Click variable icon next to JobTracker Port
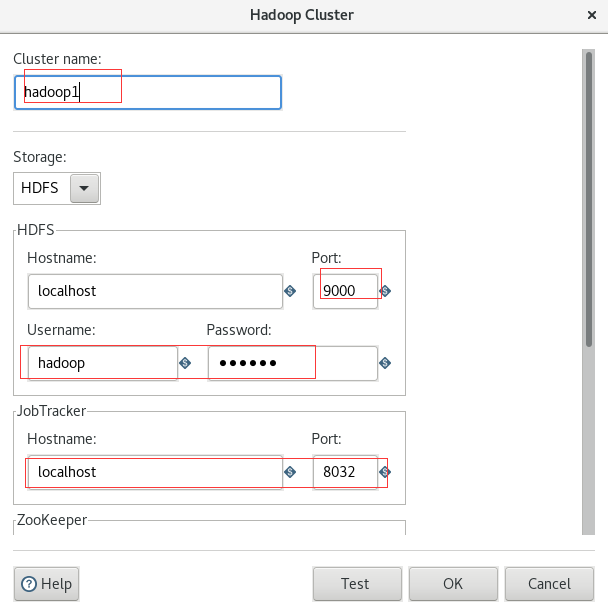Screen dimensions: 608x612 pos(385,472)
